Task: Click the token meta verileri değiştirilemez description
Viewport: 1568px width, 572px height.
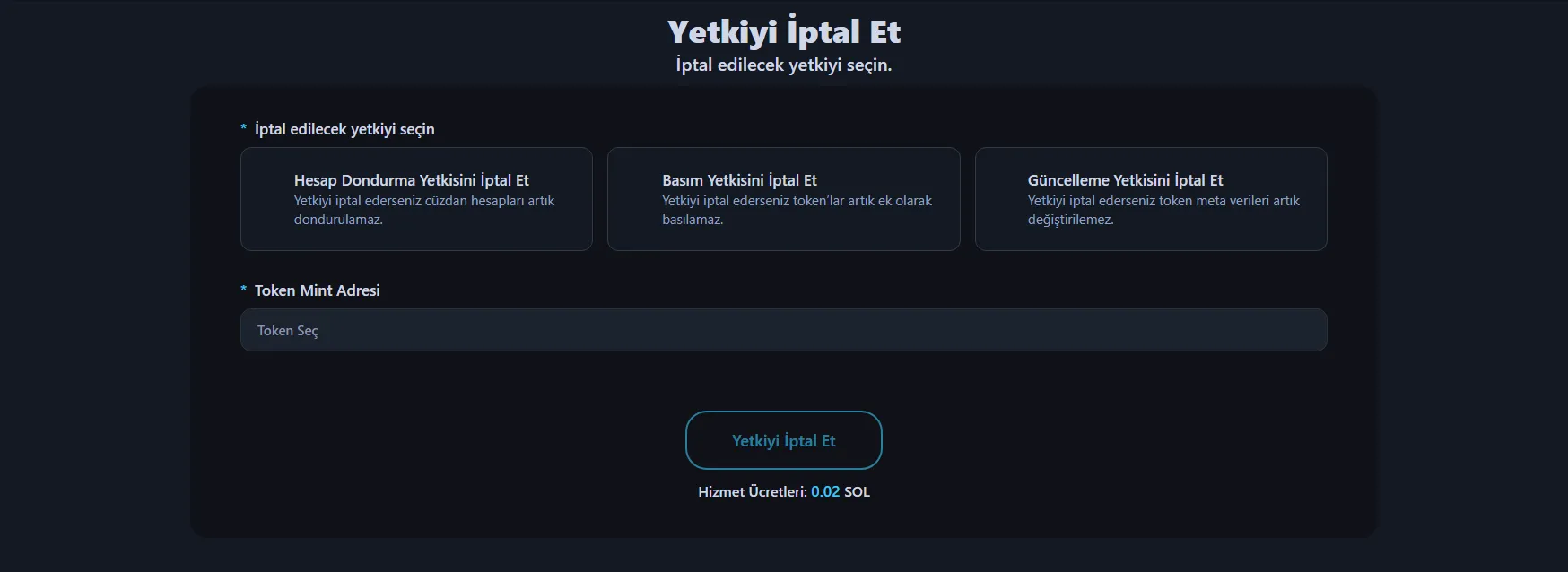Action: (1163, 211)
